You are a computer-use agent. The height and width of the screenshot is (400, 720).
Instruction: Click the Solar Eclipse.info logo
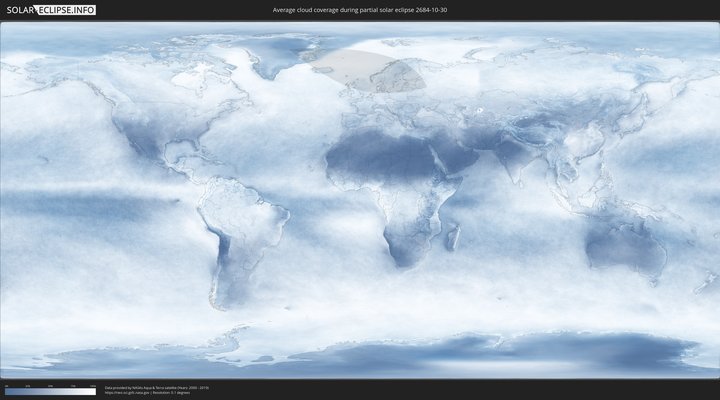[50, 9]
